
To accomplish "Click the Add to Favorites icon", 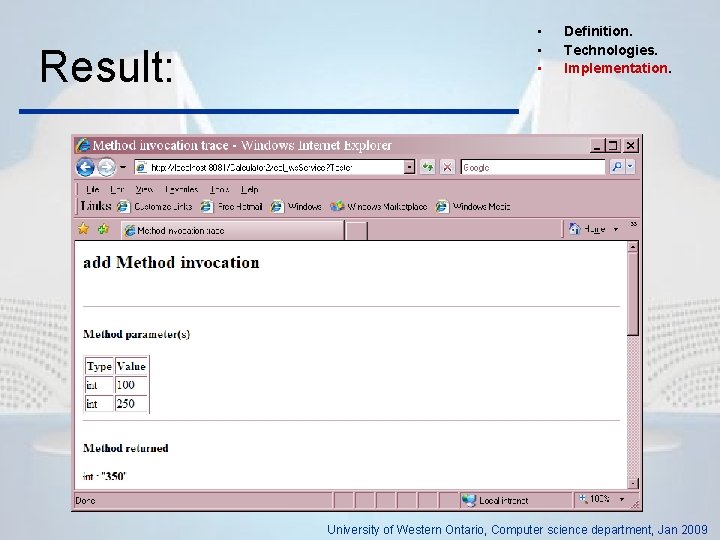I will [103, 228].
